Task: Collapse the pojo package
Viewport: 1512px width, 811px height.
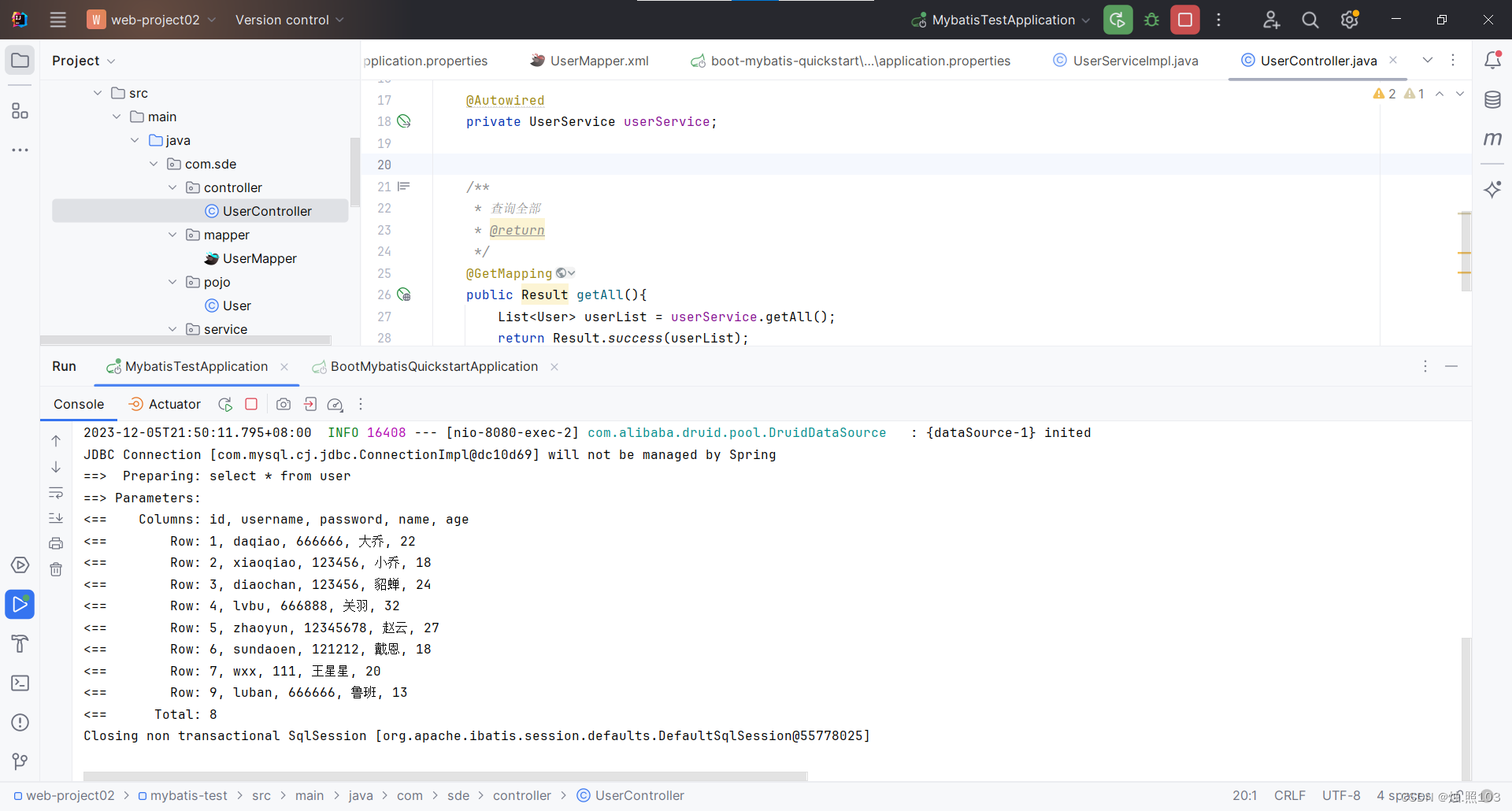Action: pyautogui.click(x=172, y=282)
